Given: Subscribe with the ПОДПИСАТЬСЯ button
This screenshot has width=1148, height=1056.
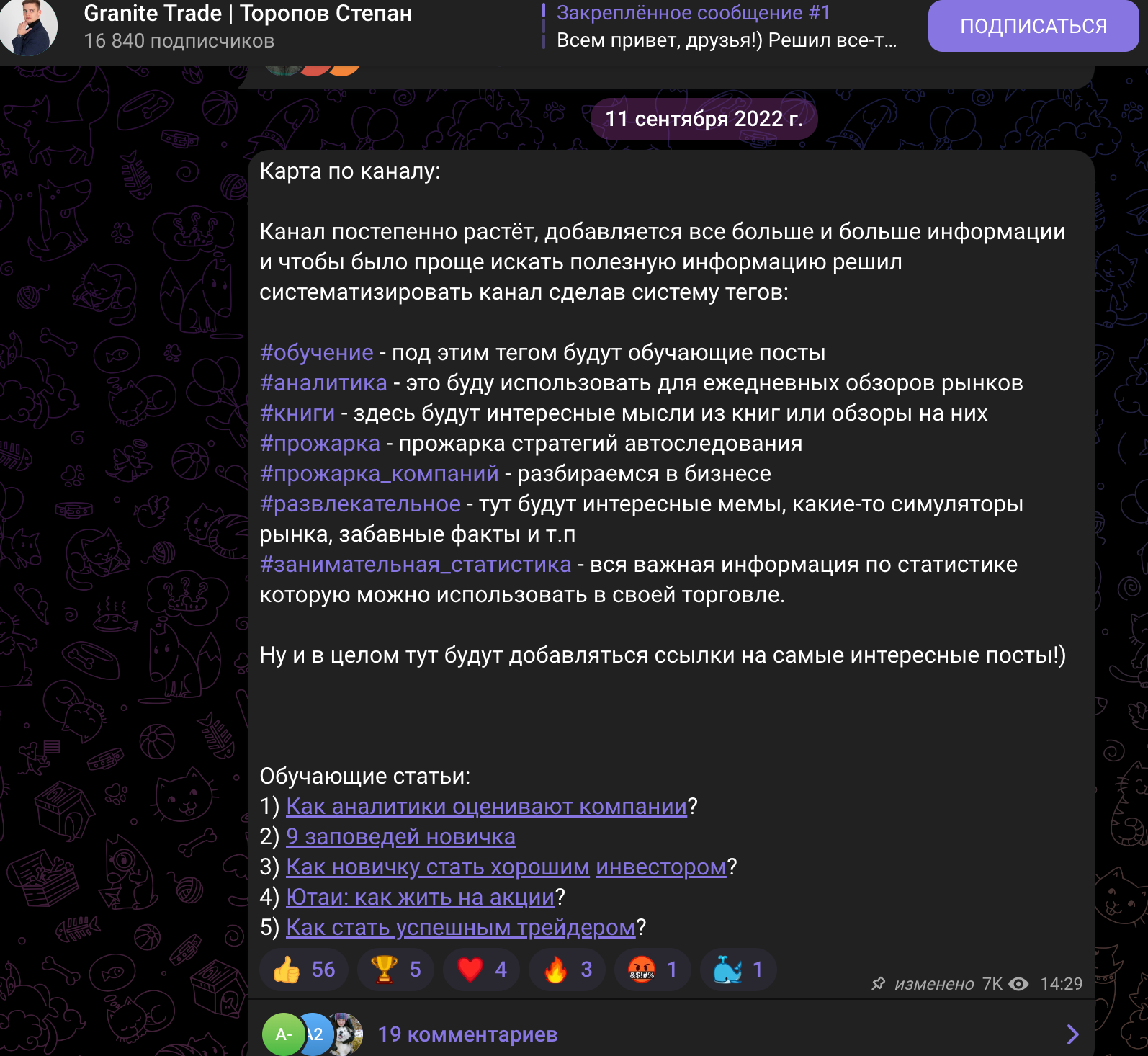Looking at the screenshot, I should pyautogui.click(x=1033, y=26).
